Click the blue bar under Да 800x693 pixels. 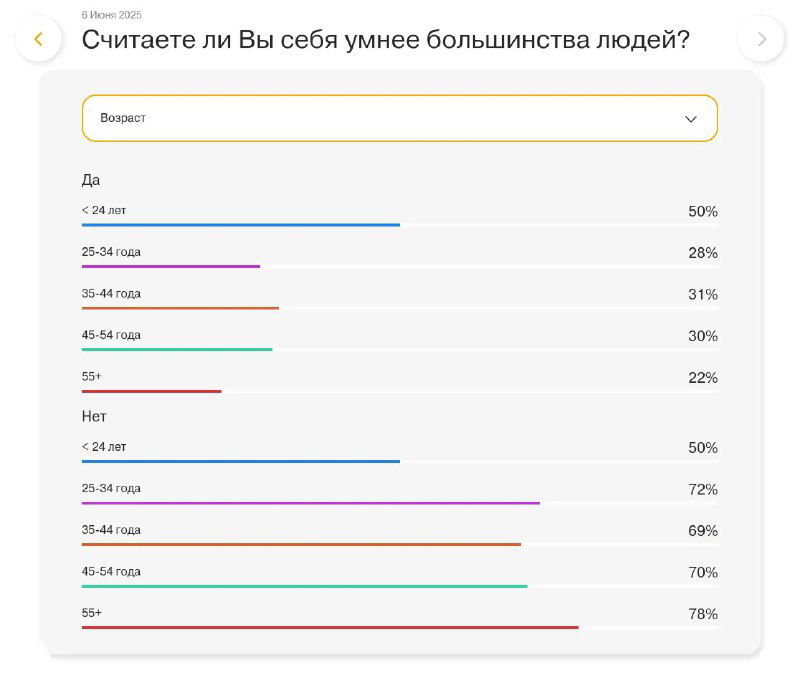point(240,225)
